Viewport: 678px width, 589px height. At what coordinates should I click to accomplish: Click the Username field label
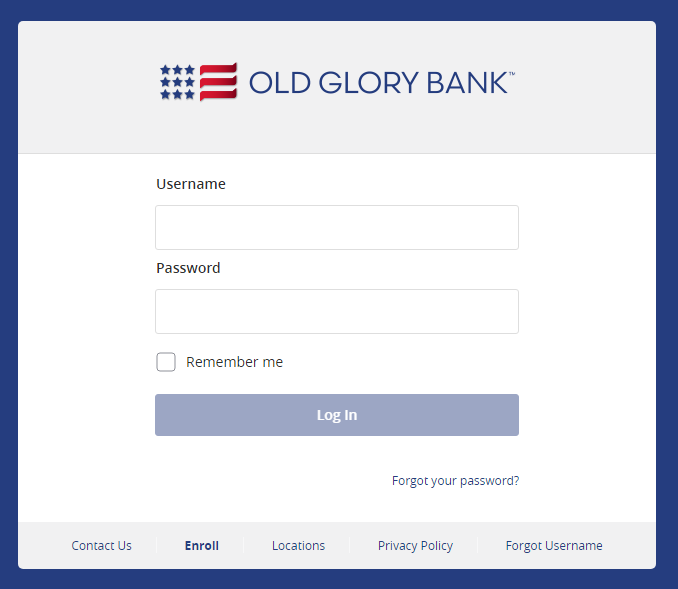pyautogui.click(x=191, y=184)
